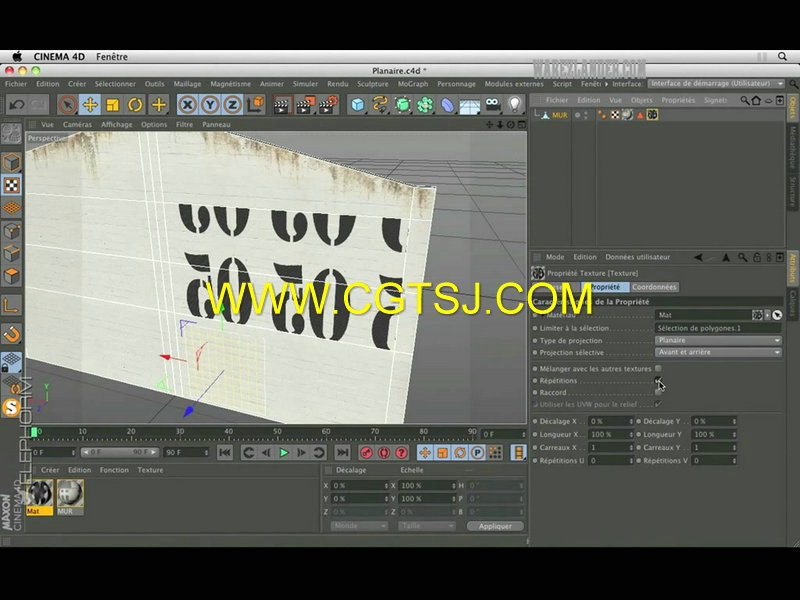Play the animation forward
Image resolution: width=800 pixels, height=600 pixels.
point(284,453)
